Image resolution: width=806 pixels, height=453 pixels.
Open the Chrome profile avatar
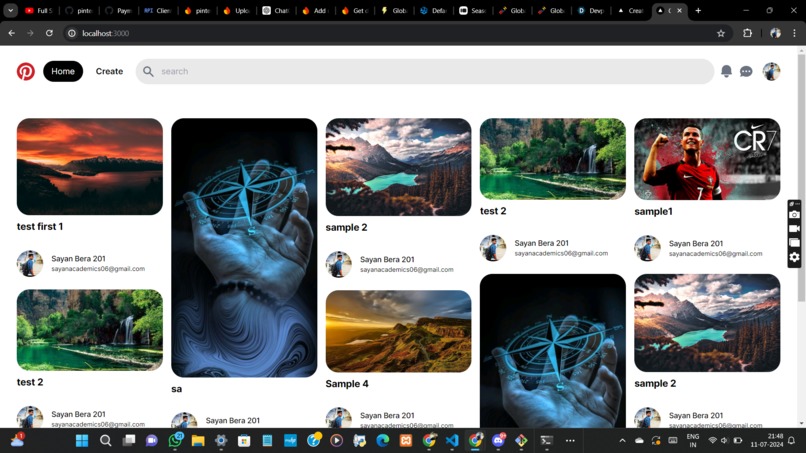tap(775, 33)
